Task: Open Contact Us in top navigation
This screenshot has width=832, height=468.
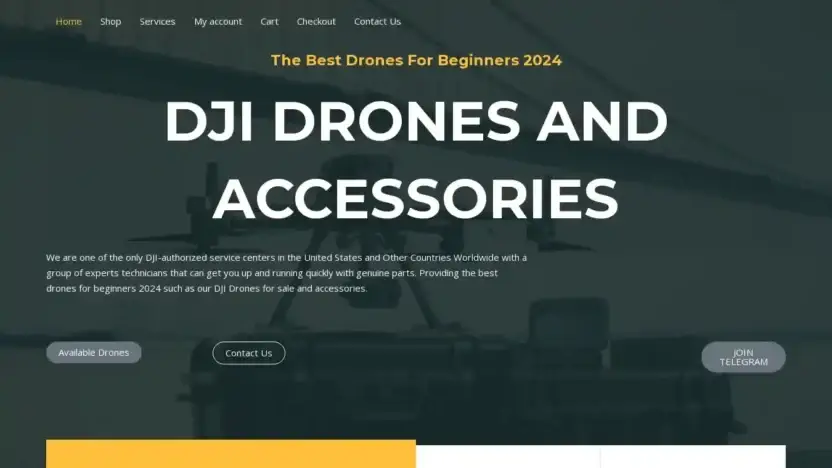Action: [377, 22]
